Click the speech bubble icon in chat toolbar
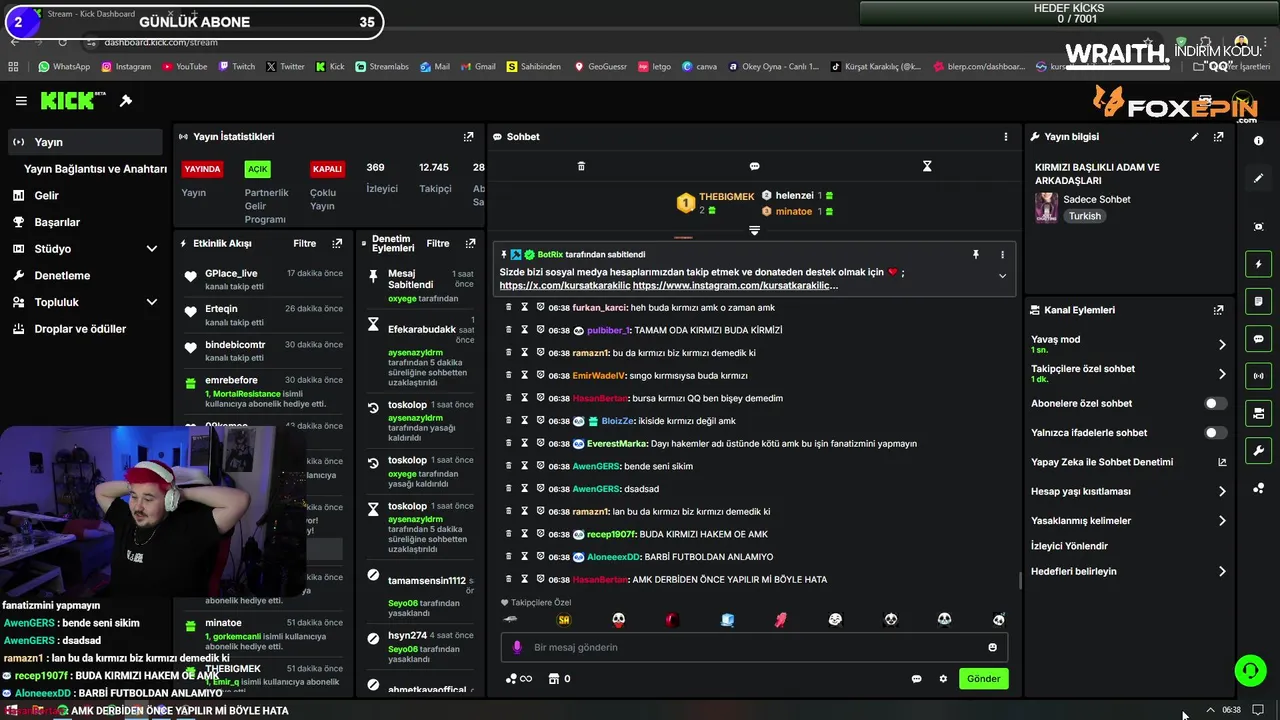 click(754, 166)
